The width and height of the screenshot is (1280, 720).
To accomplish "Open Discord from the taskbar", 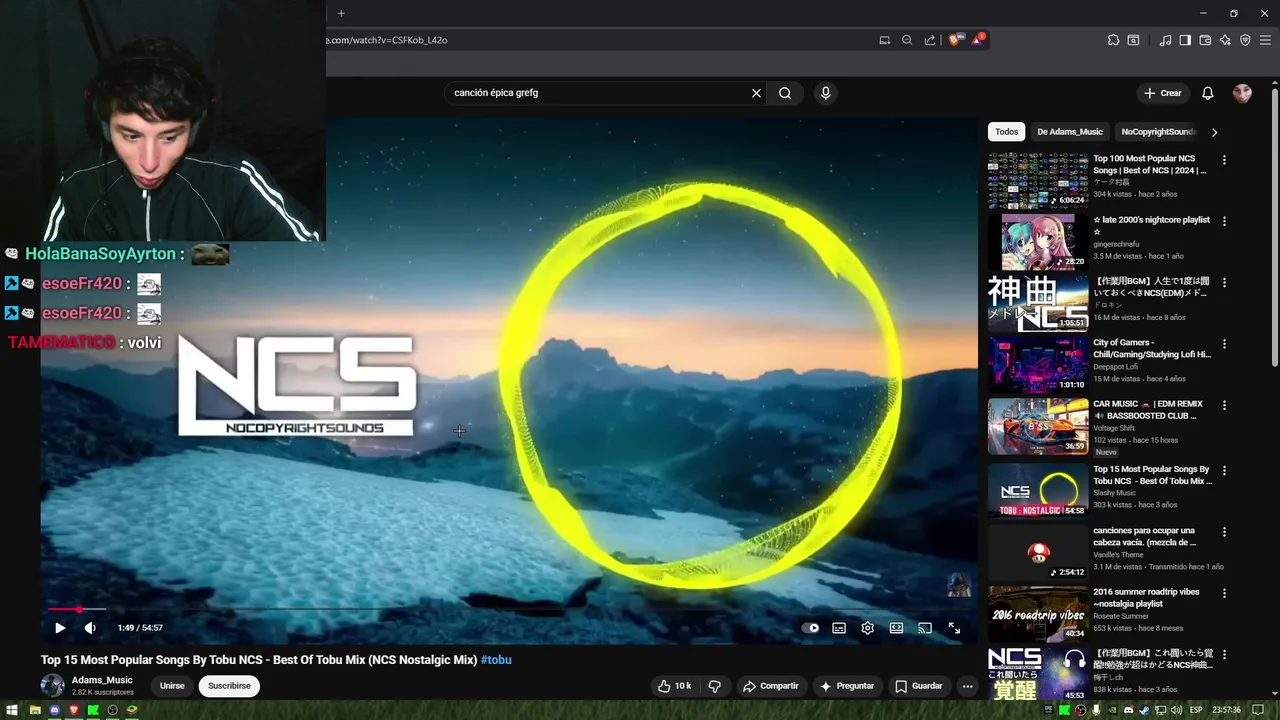I will (x=54, y=710).
